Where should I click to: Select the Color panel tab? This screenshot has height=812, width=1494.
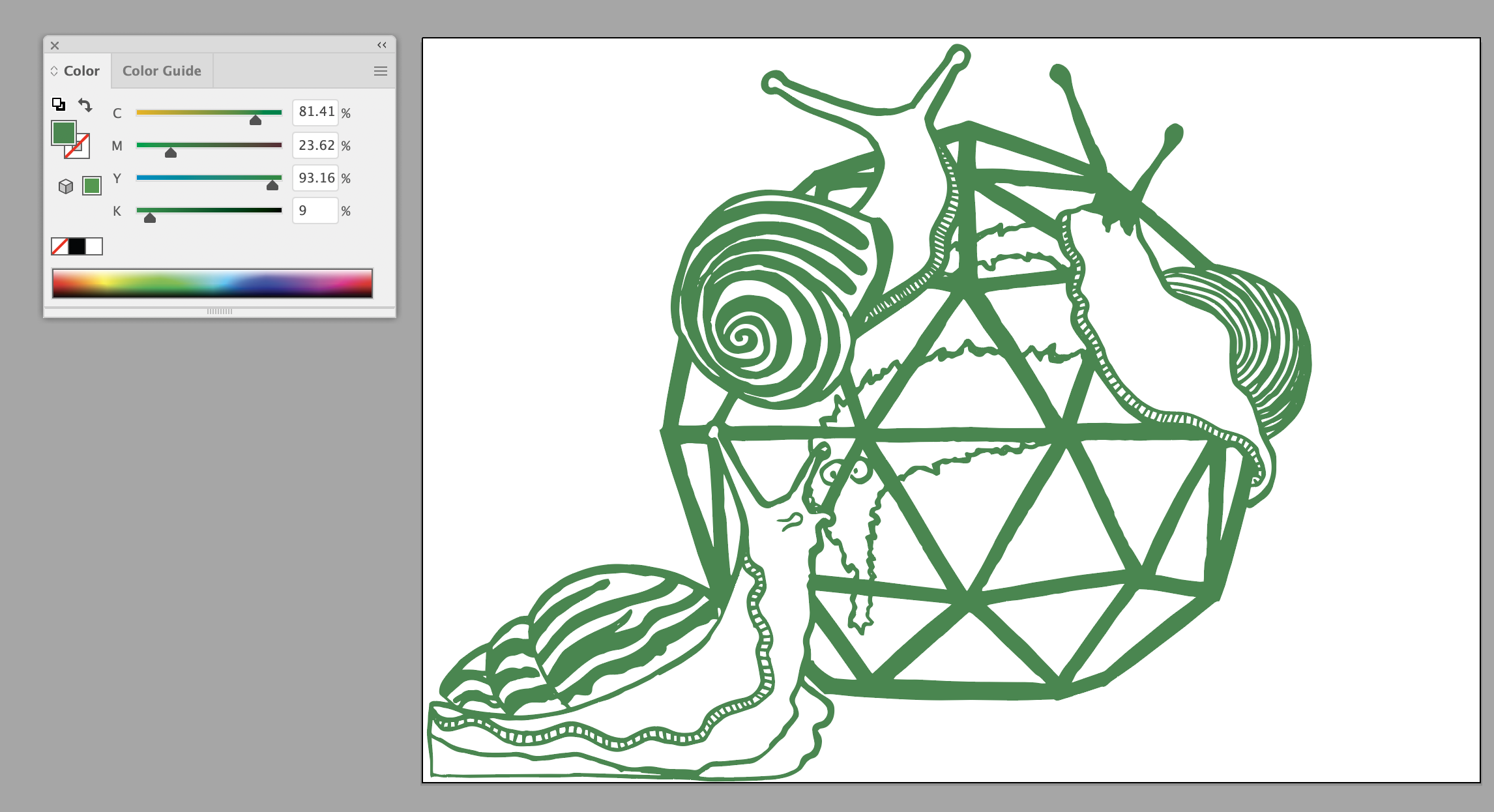pos(81,71)
